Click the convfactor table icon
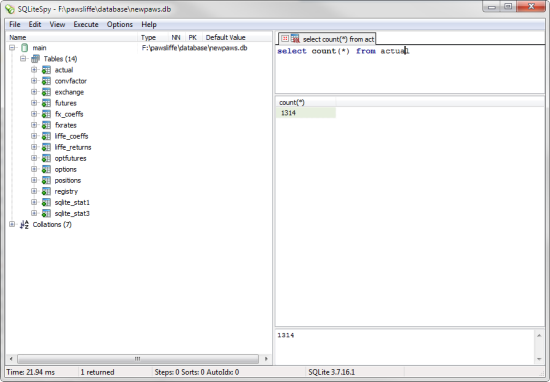Image resolution: width=550 pixels, height=382 pixels. [46, 81]
